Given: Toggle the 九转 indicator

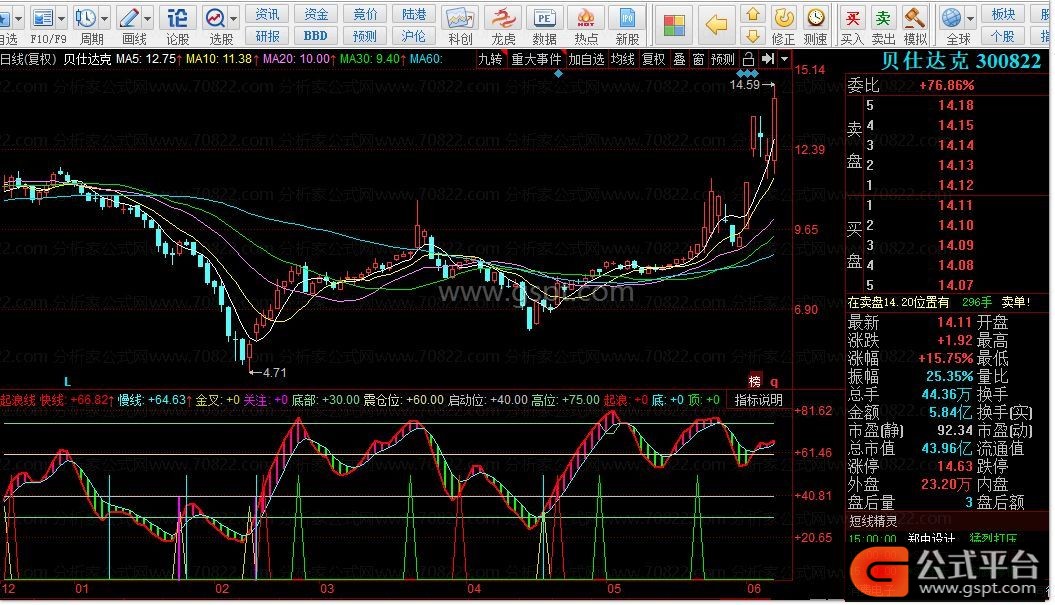Looking at the screenshot, I should coord(490,59).
